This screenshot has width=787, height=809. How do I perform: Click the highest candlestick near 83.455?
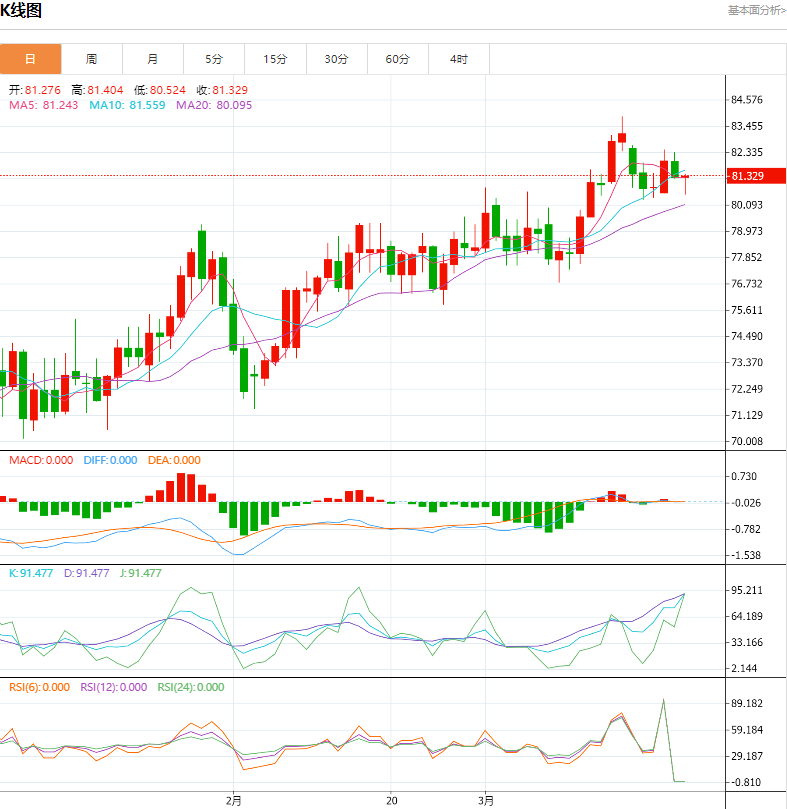[622, 136]
